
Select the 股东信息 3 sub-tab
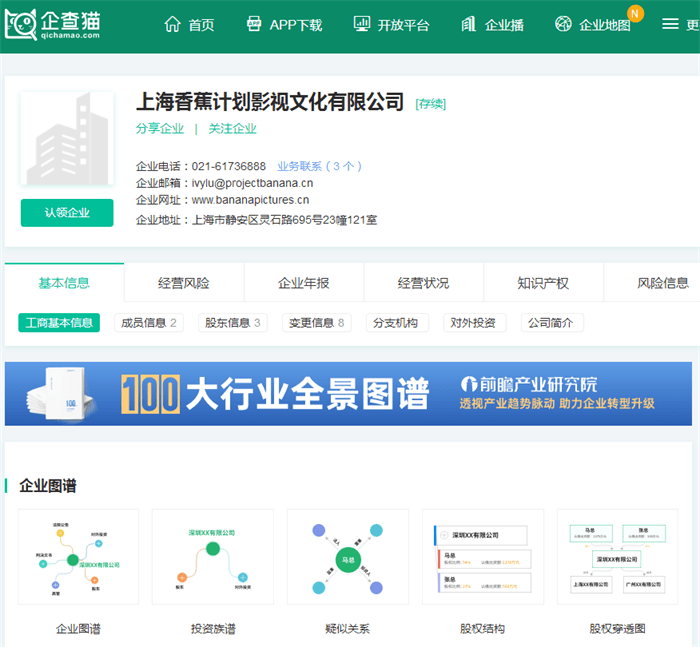(x=233, y=322)
